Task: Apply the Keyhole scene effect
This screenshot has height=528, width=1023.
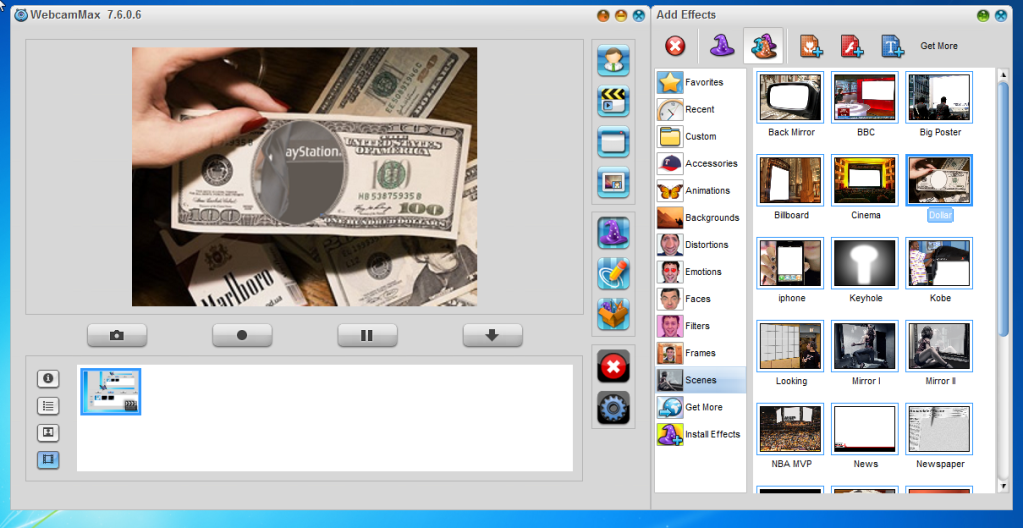Action: (x=865, y=263)
